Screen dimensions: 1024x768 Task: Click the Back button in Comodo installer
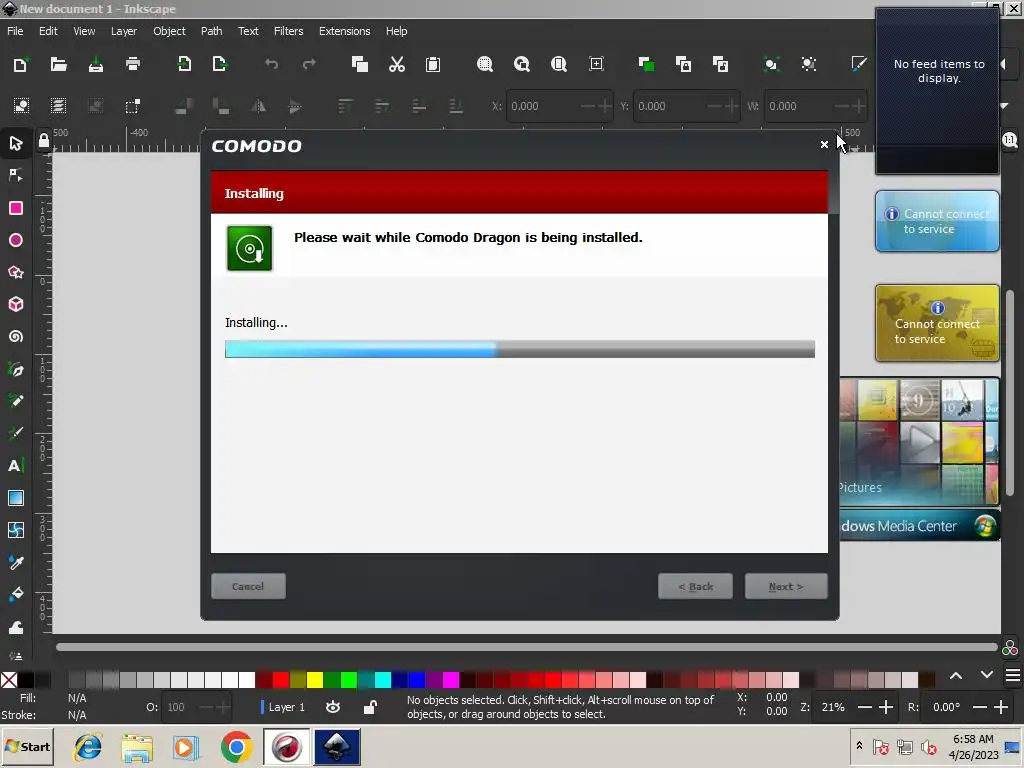coord(696,586)
